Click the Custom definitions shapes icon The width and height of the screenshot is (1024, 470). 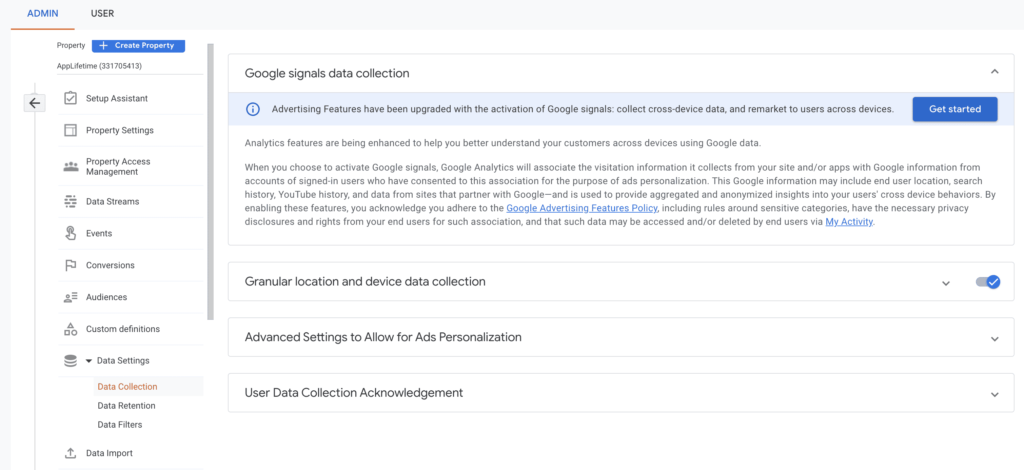(70, 329)
